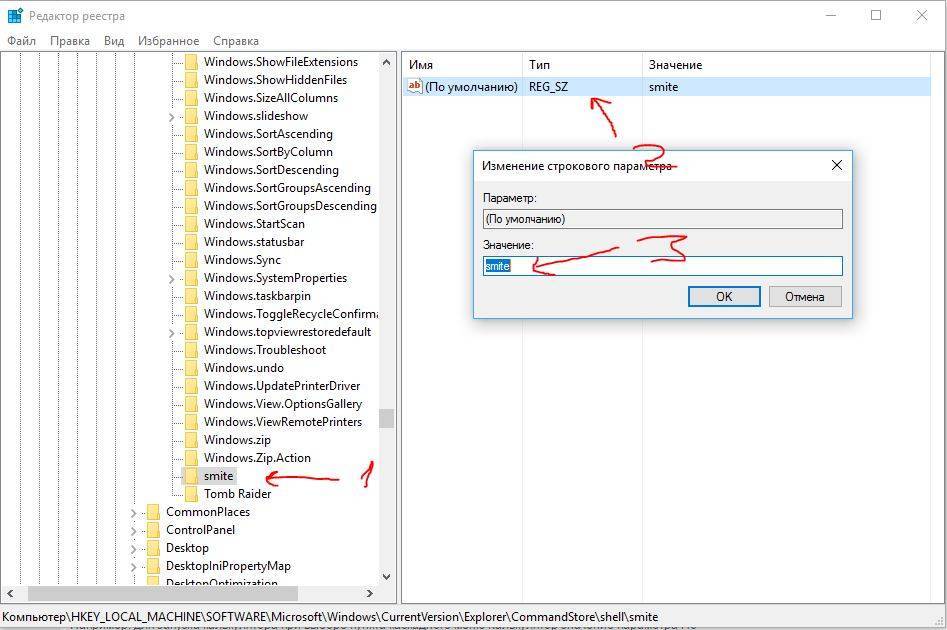Click the string value icon next to (По умолчанию)

(x=414, y=87)
